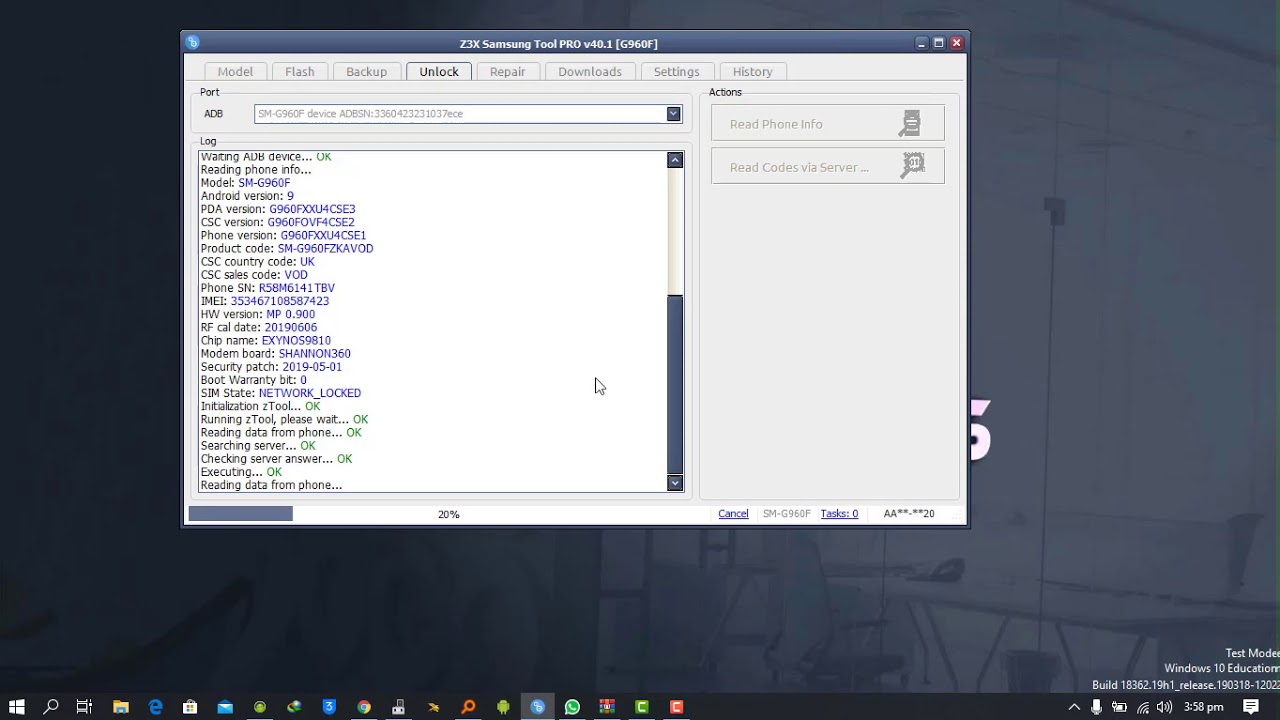Viewport: 1280px width, 720px height.
Task: Open the Mail app from the taskbar
Action: click(x=225, y=707)
